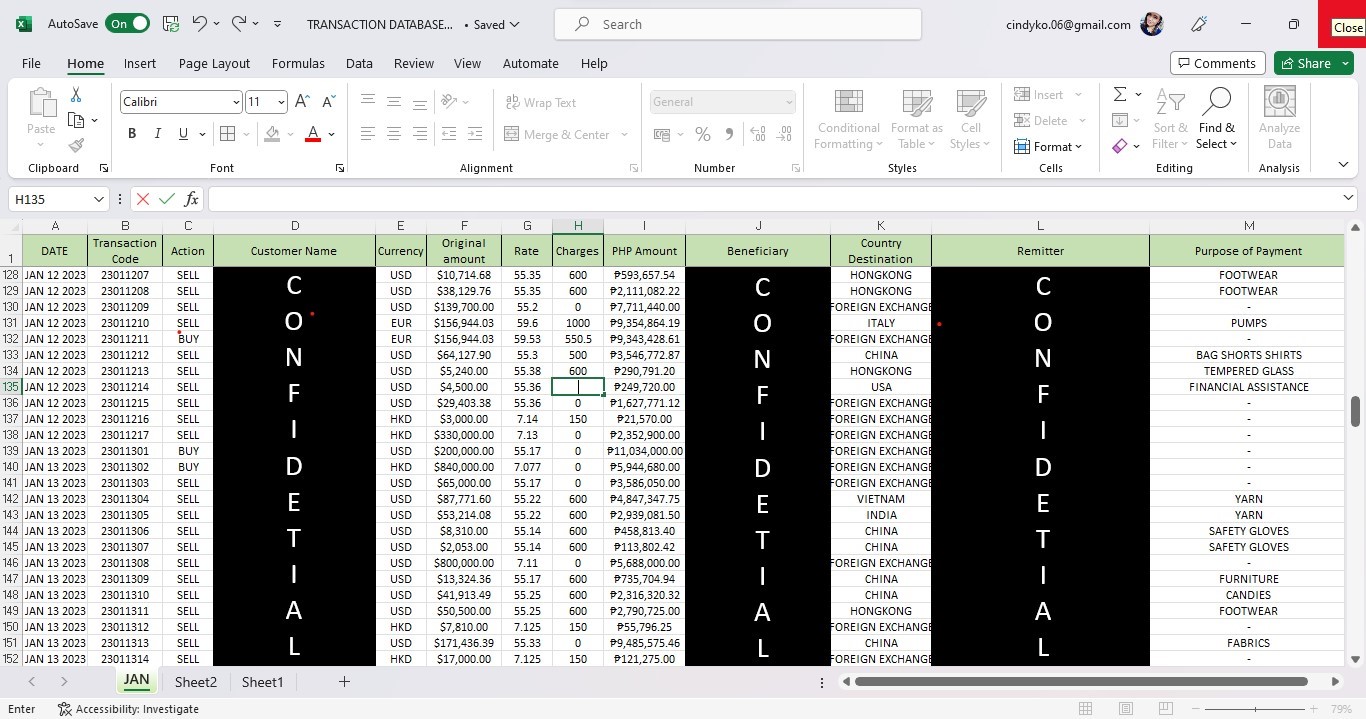Viewport: 1366px width, 719px height.
Task: Open the Comments pane button
Action: [x=1217, y=63]
